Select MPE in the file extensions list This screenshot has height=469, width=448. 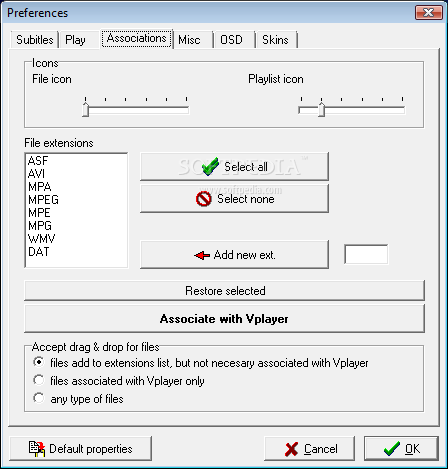(76, 213)
